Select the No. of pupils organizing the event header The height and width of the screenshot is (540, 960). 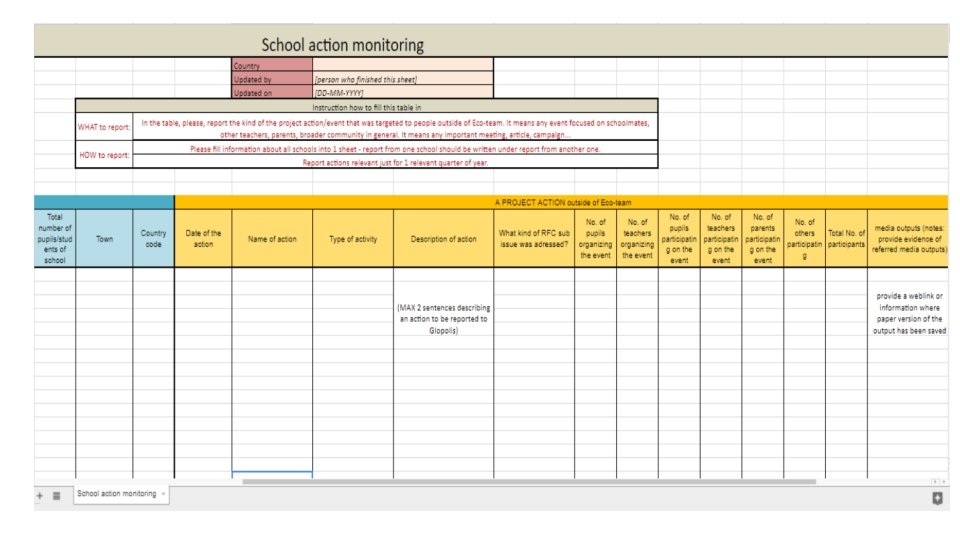[x=595, y=238]
